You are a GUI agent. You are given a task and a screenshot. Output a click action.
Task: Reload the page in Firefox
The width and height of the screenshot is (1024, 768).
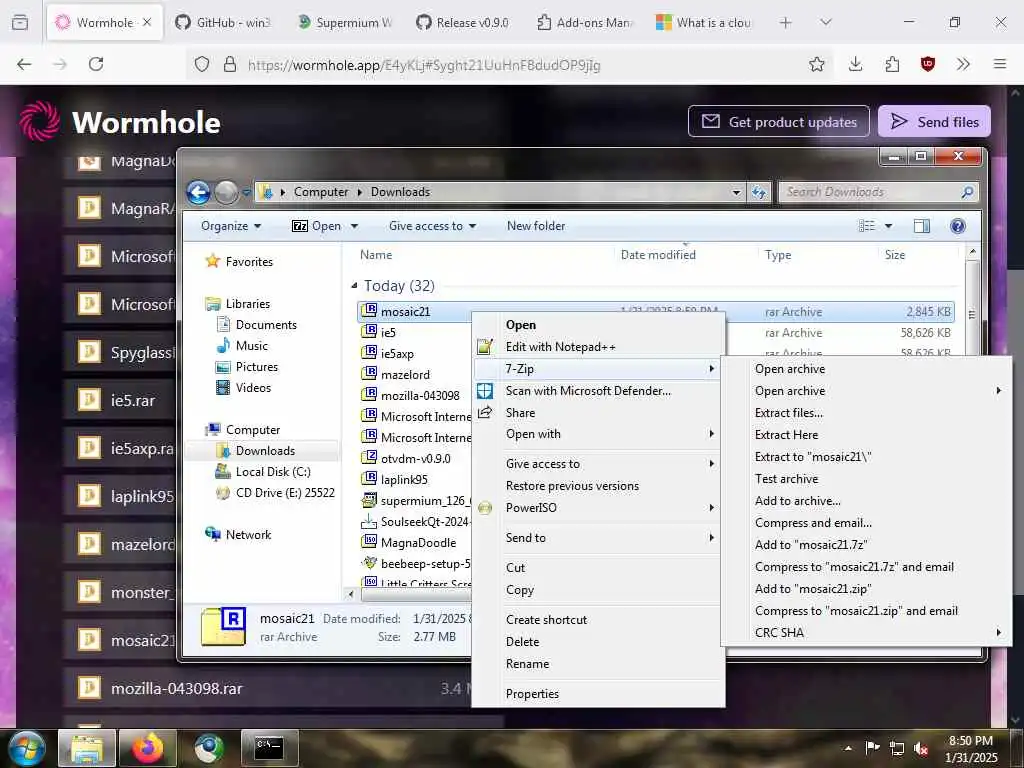(96, 64)
